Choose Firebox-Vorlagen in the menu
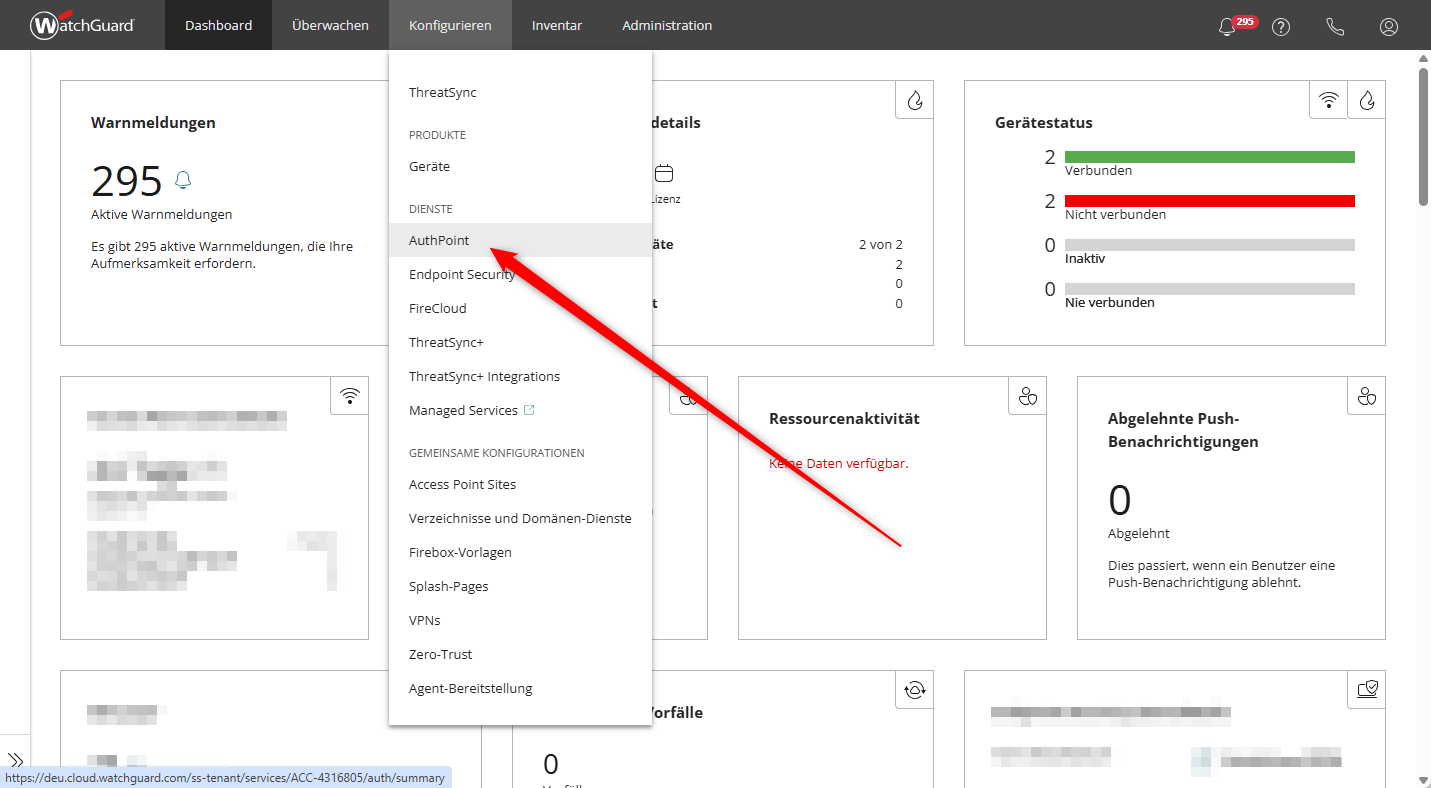This screenshot has height=788, width=1431. (460, 552)
